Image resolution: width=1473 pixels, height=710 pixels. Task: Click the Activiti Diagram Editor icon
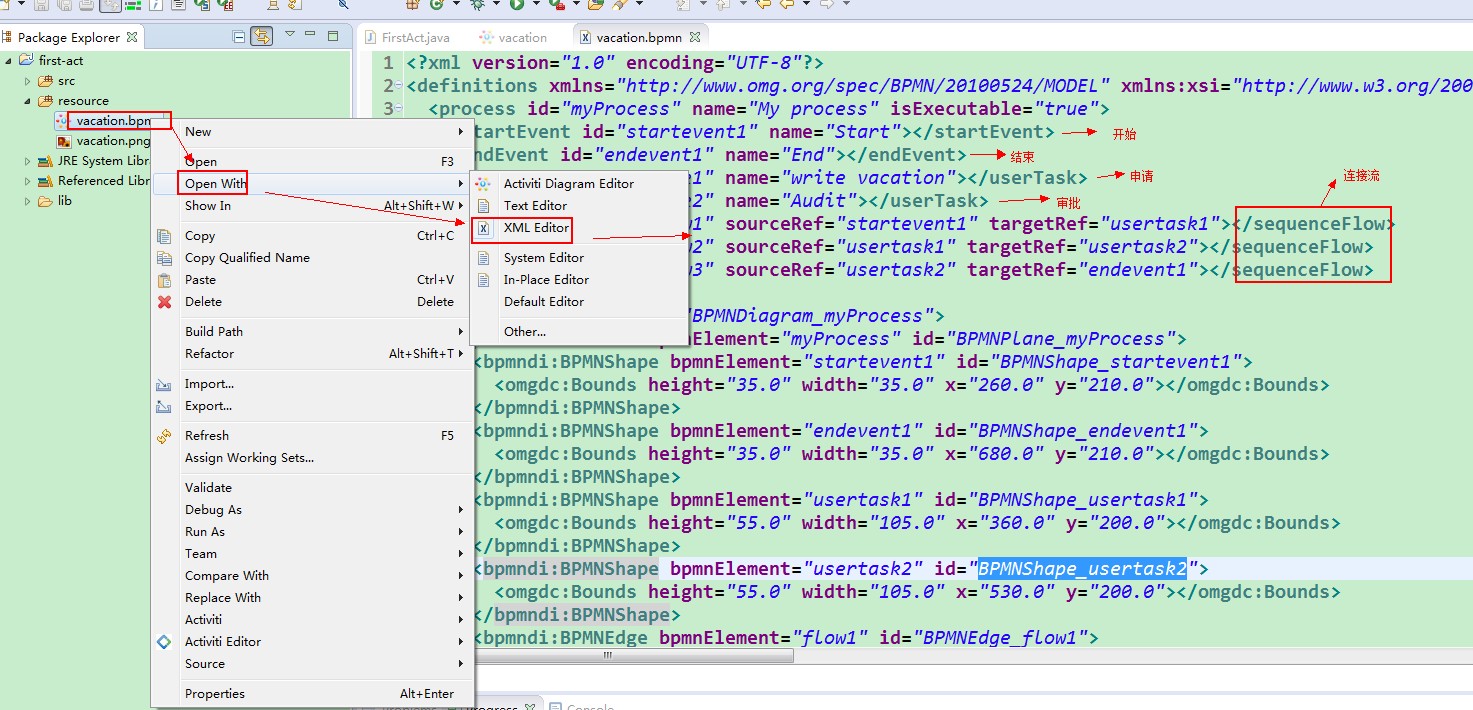click(x=484, y=184)
